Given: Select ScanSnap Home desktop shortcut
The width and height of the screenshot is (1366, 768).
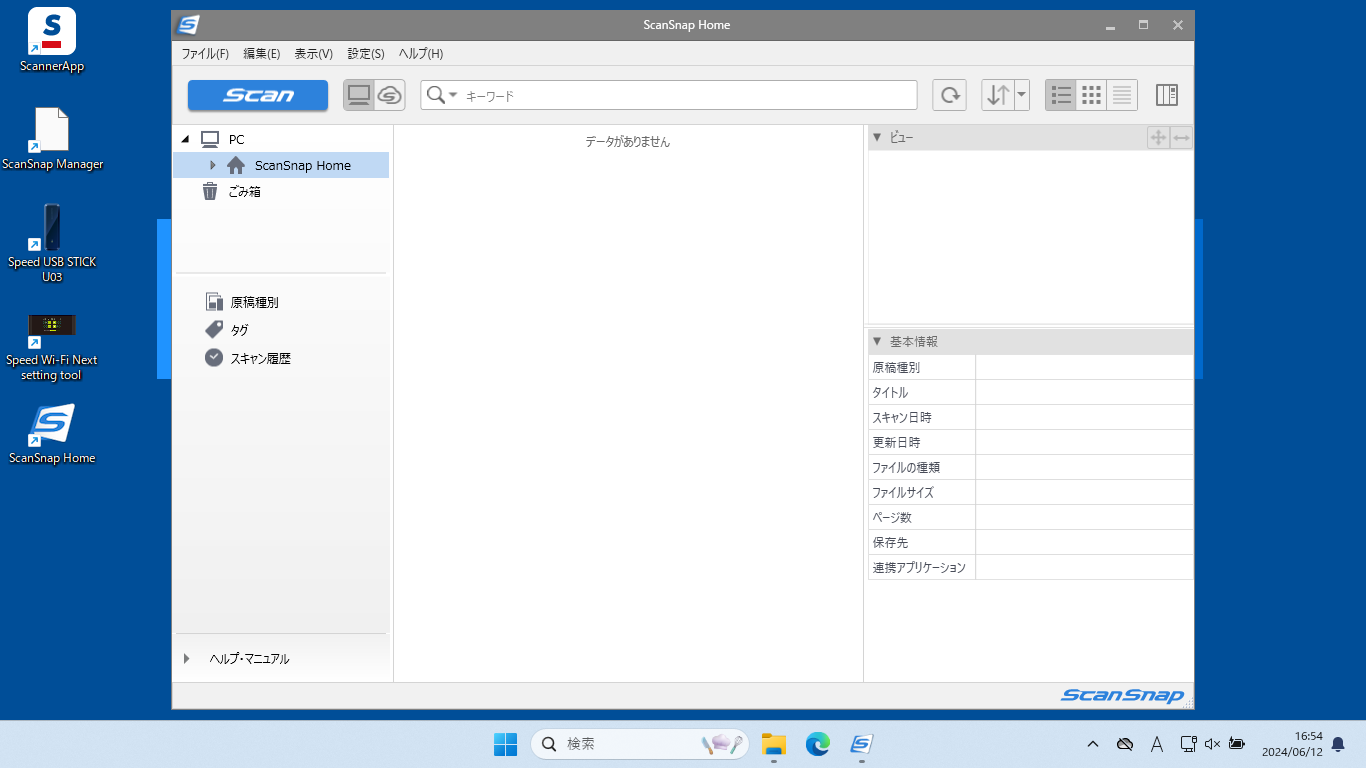Looking at the screenshot, I should (x=52, y=434).
